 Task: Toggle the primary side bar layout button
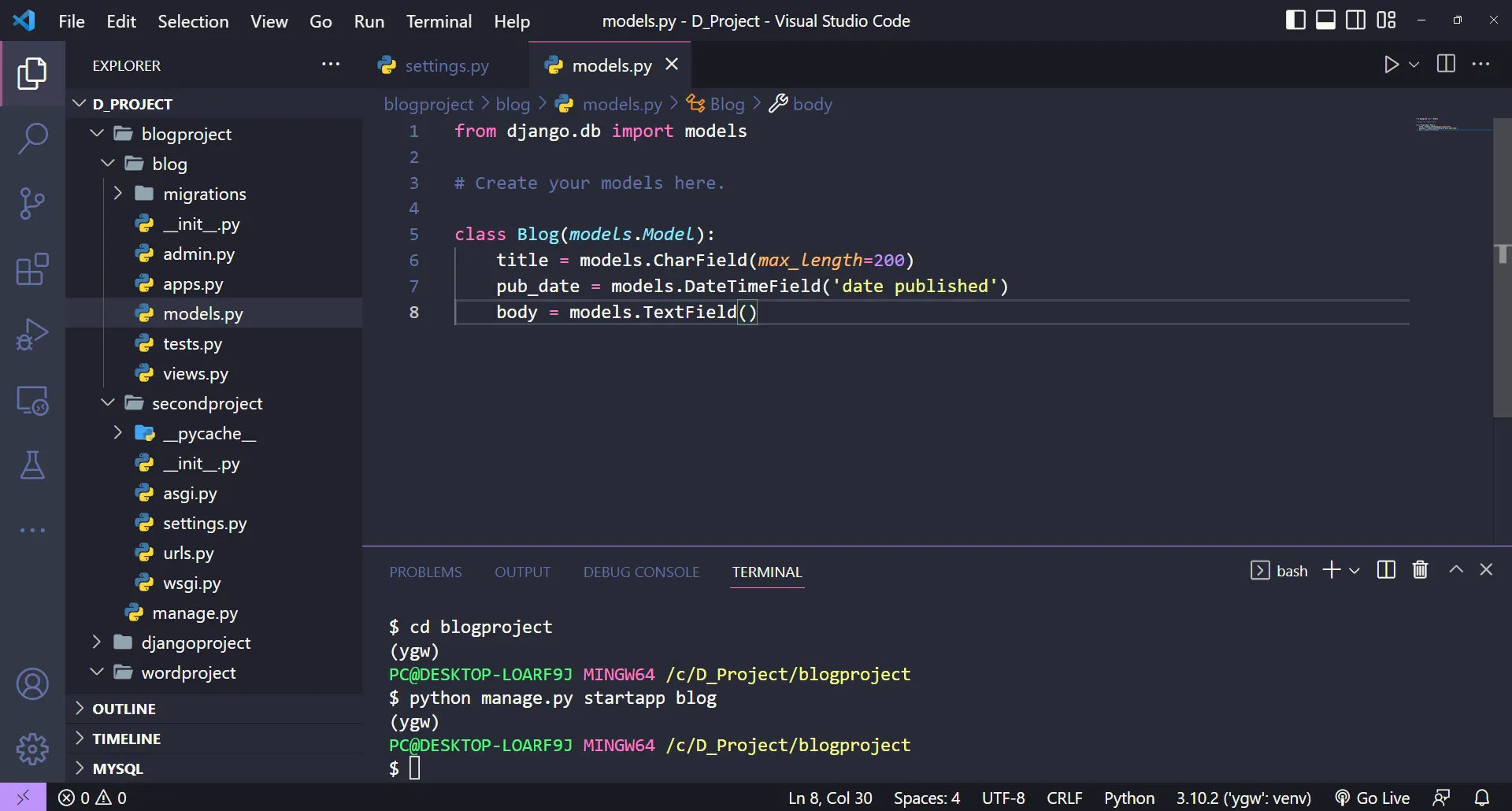pyautogui.click(x=1295, y=20)
